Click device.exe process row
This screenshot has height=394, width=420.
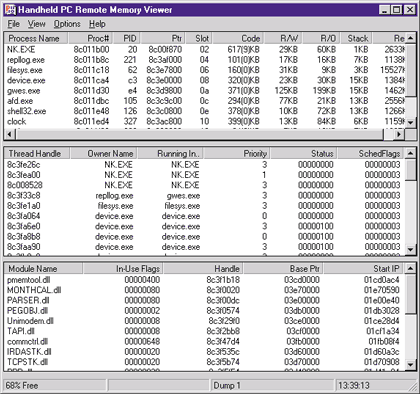coord(205,80)
